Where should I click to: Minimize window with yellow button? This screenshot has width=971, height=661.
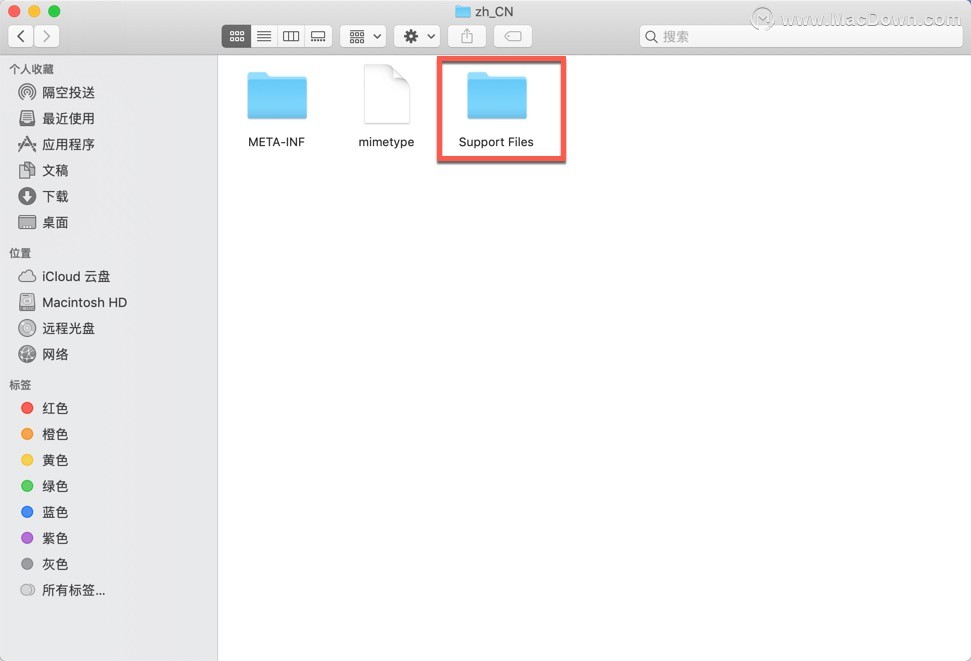click(x=34, y=11)
